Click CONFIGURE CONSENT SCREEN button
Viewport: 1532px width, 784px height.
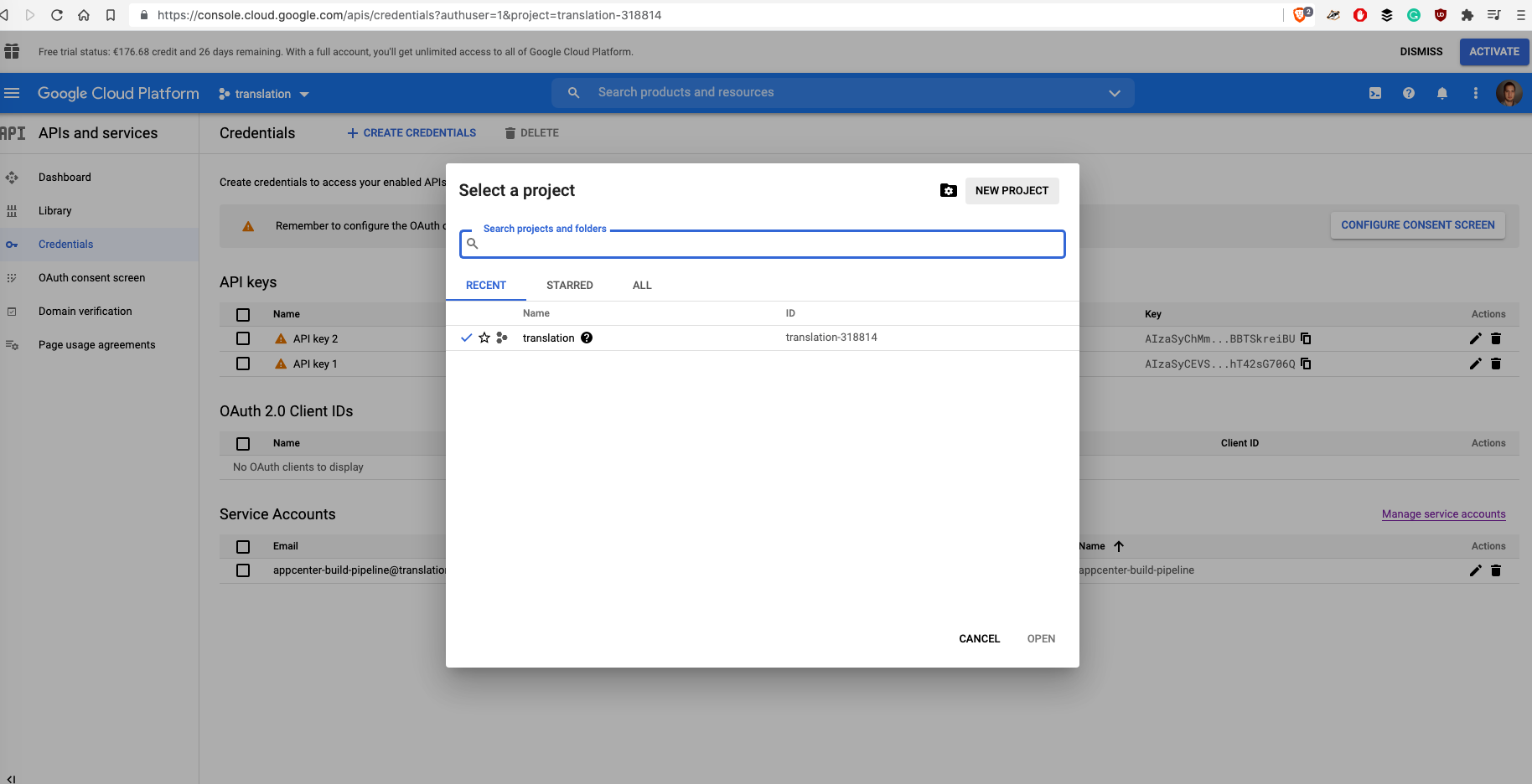pos(1418,225)
